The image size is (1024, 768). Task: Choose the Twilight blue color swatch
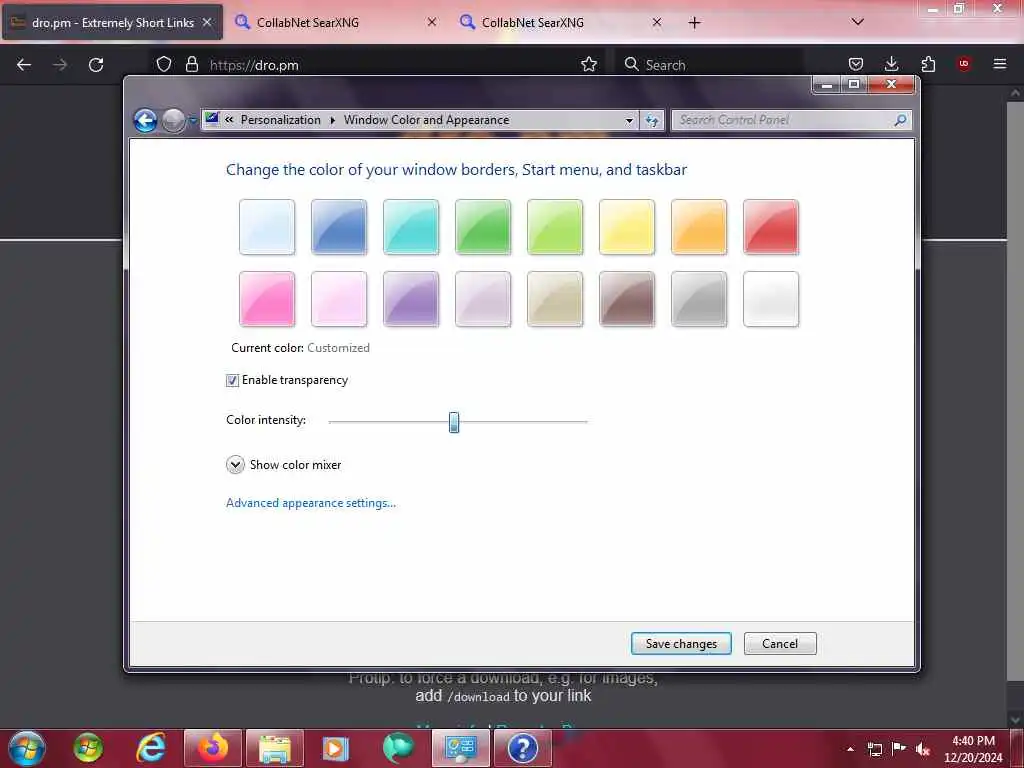[x=338, y=227]
